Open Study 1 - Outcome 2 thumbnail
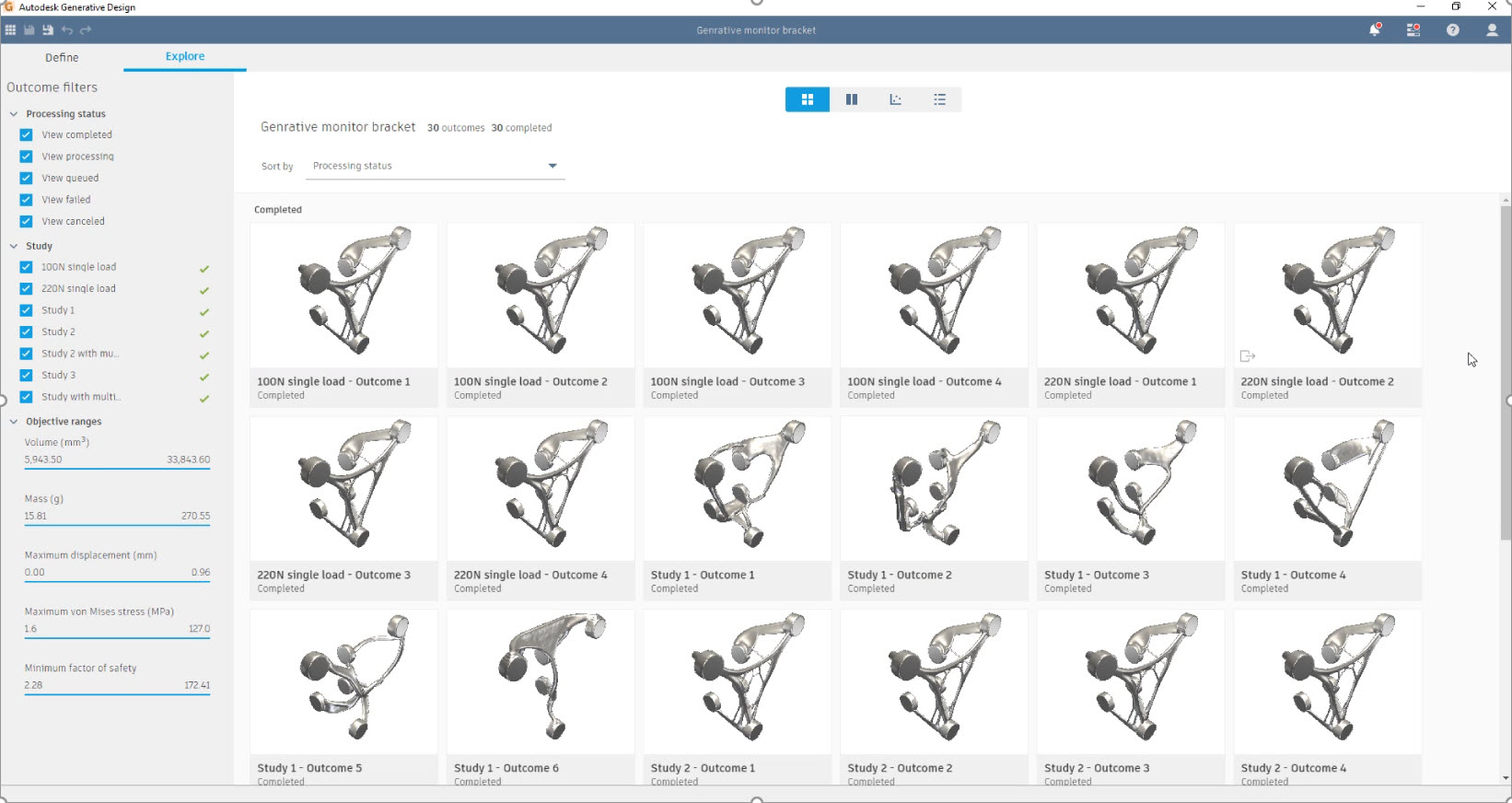The image size is (1512, 803). point(934,488)
